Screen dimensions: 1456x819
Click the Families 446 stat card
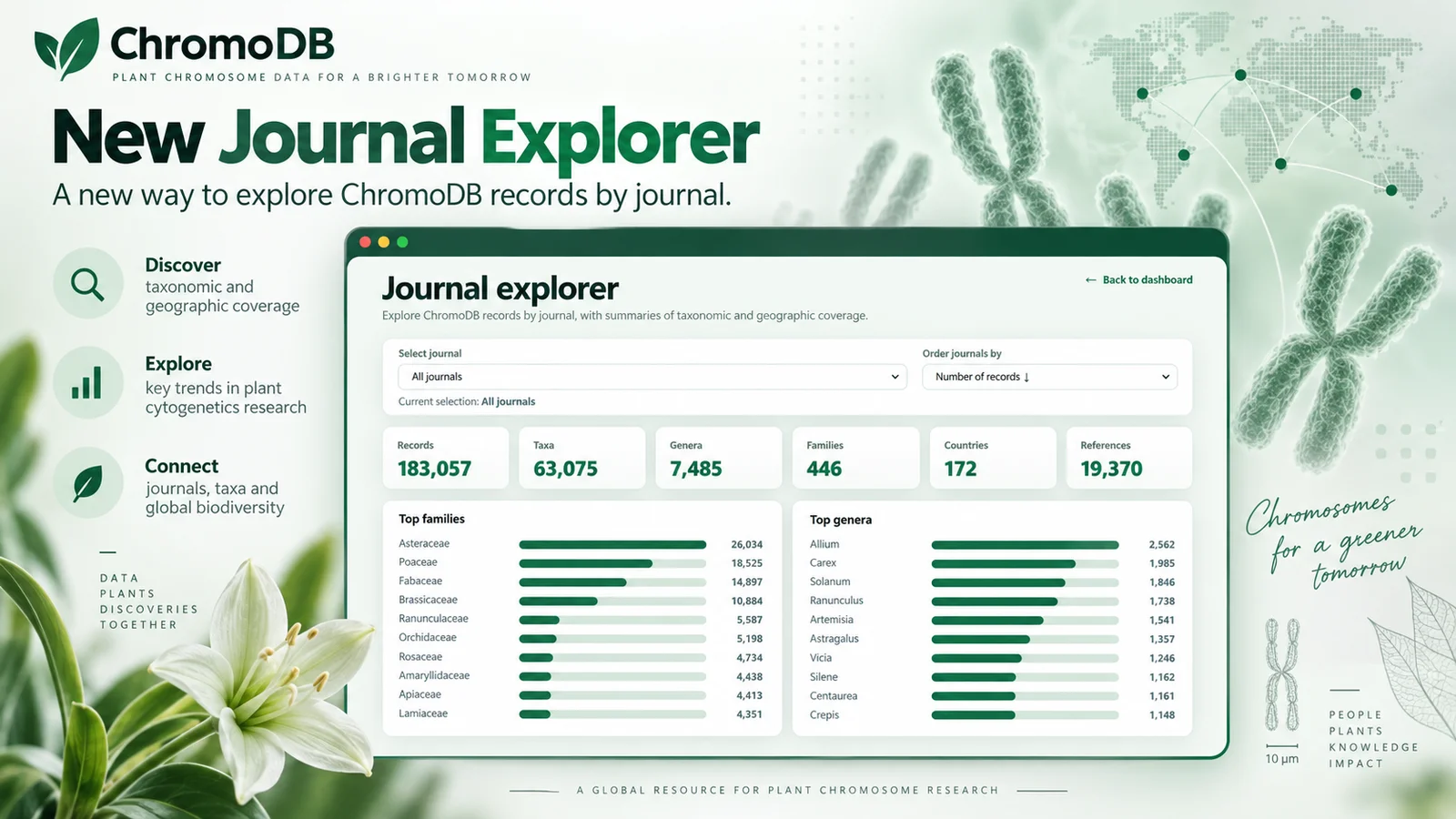(856, 458)
